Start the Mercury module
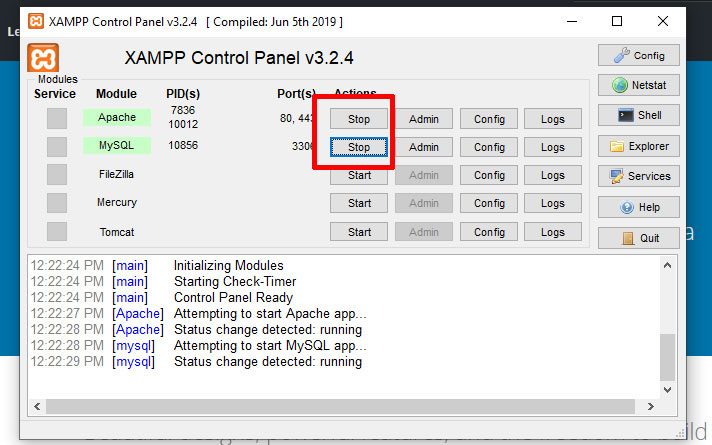 359,203
